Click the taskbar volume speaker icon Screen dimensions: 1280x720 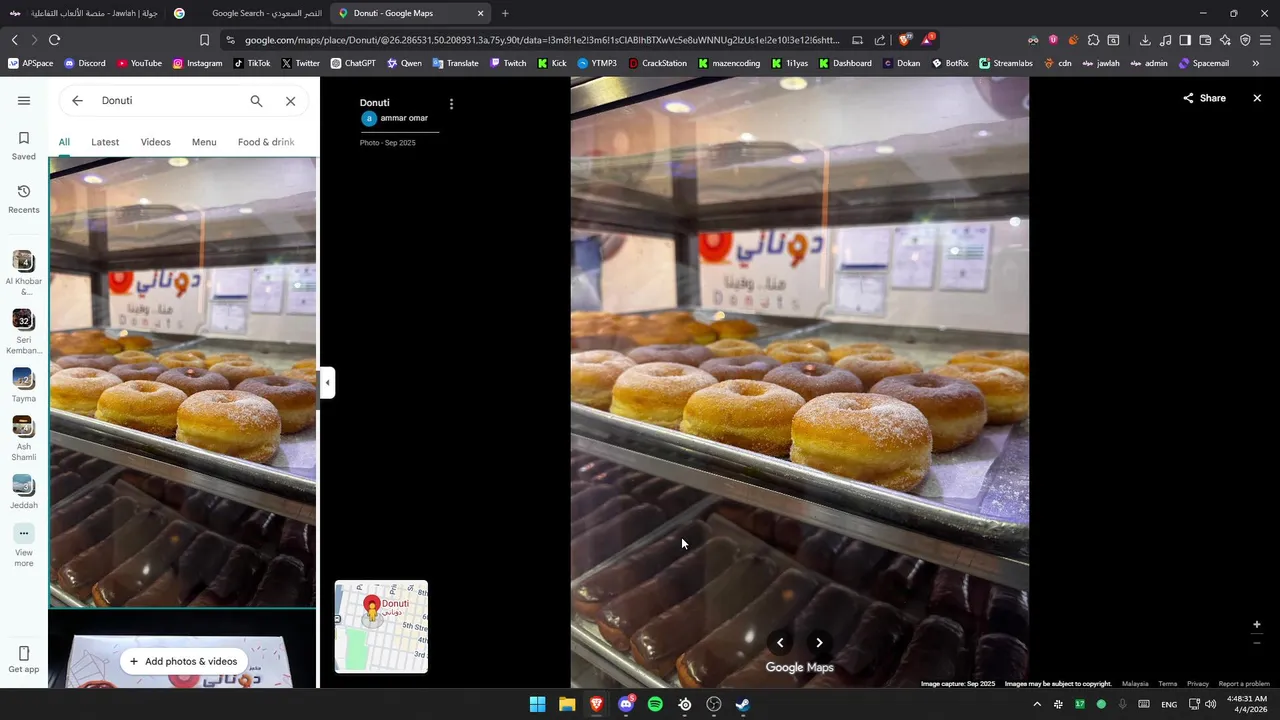click(1211, 704)
